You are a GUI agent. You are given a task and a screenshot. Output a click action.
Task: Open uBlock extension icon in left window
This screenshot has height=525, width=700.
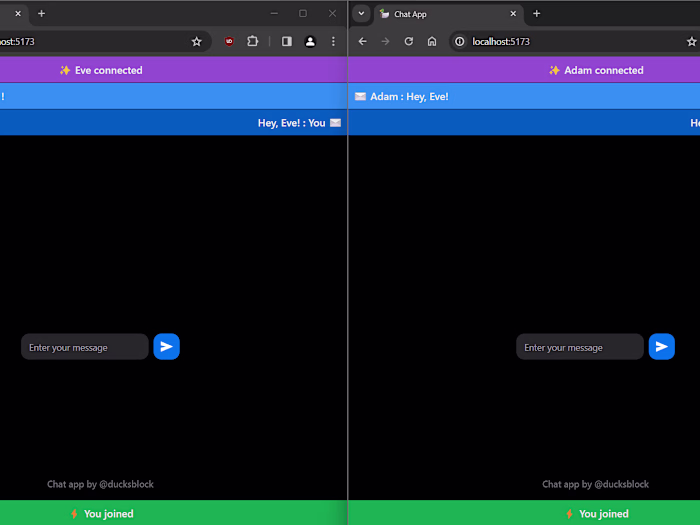click(229, 41)
